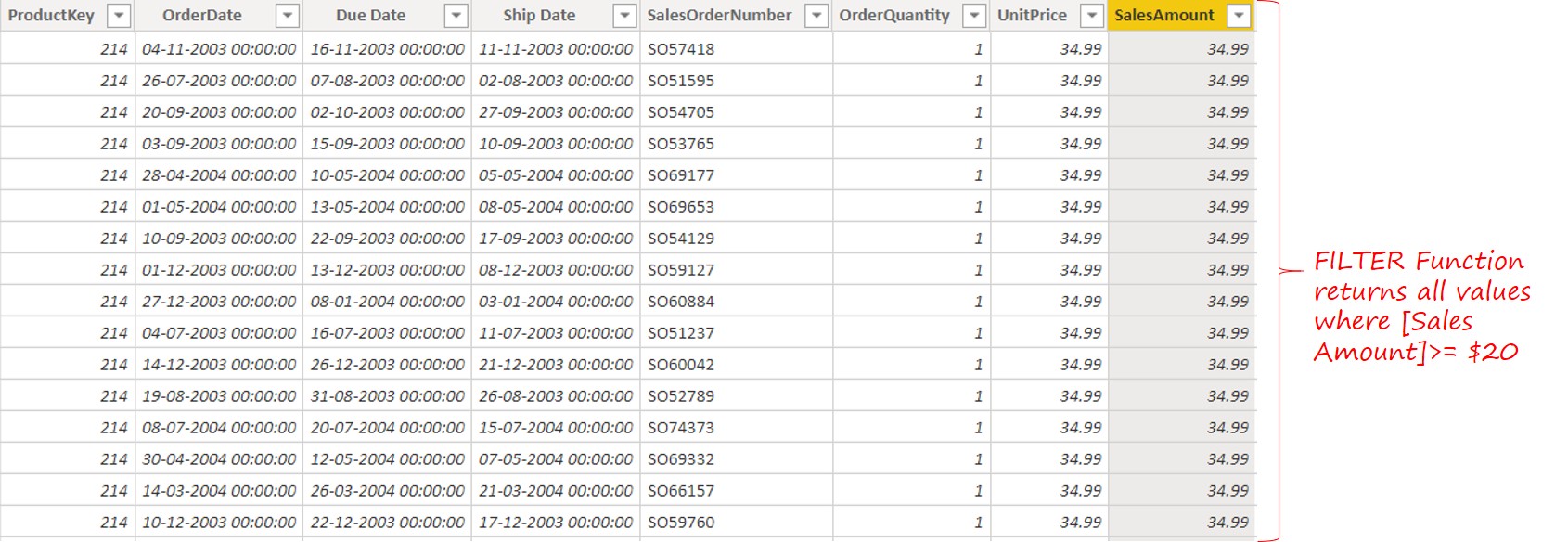The height and width of the screenshot is (542, 1568).
Task: Click OrderDate cell 01-05-2004 00:00:00
Action: [x=219, y=207]
